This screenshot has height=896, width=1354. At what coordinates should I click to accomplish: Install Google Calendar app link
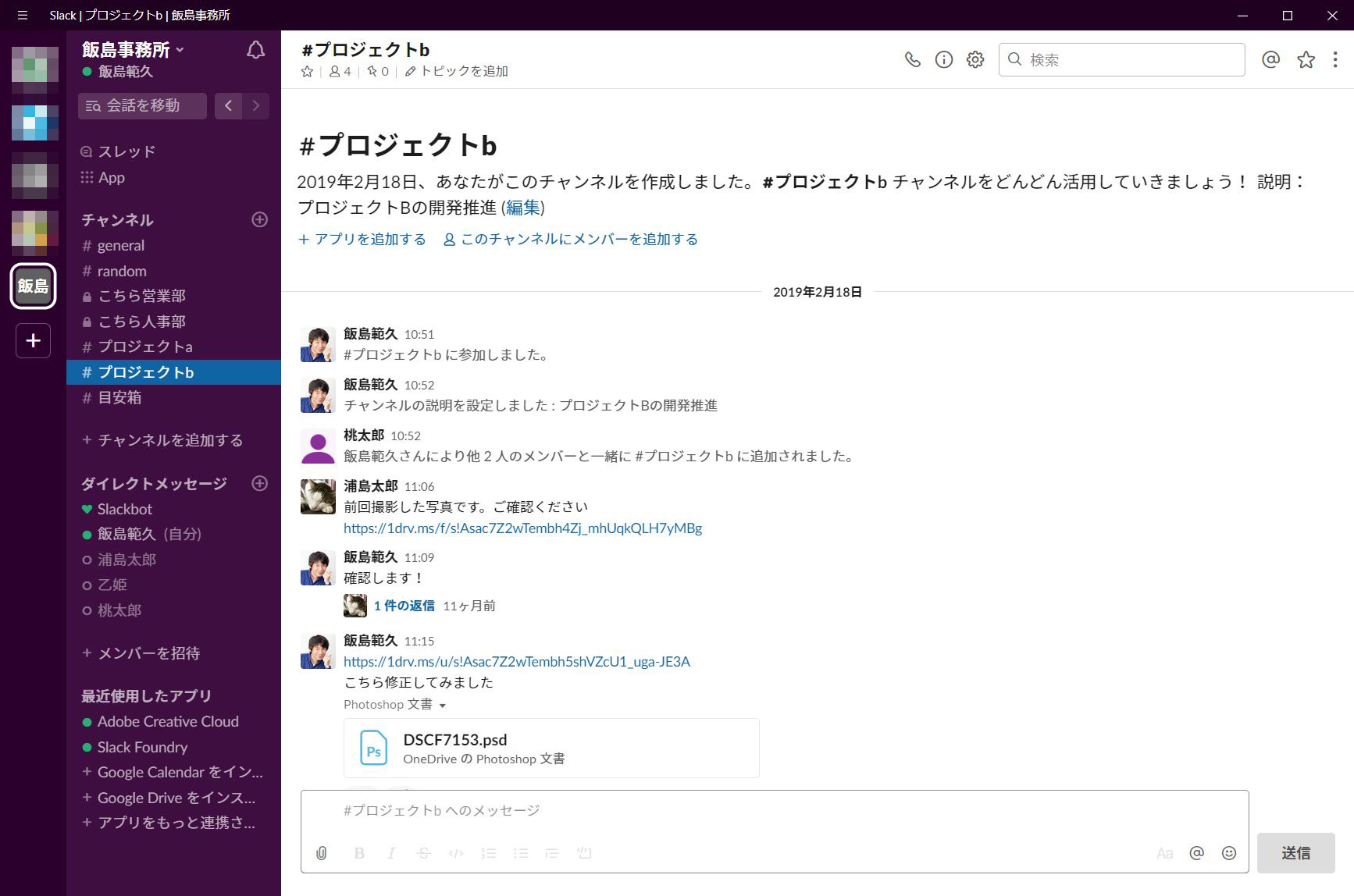173,772
